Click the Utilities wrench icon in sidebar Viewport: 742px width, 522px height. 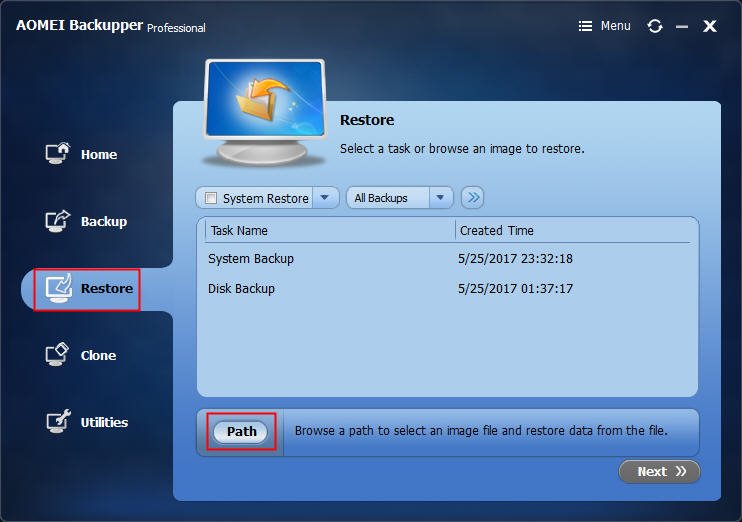[58, 421]
